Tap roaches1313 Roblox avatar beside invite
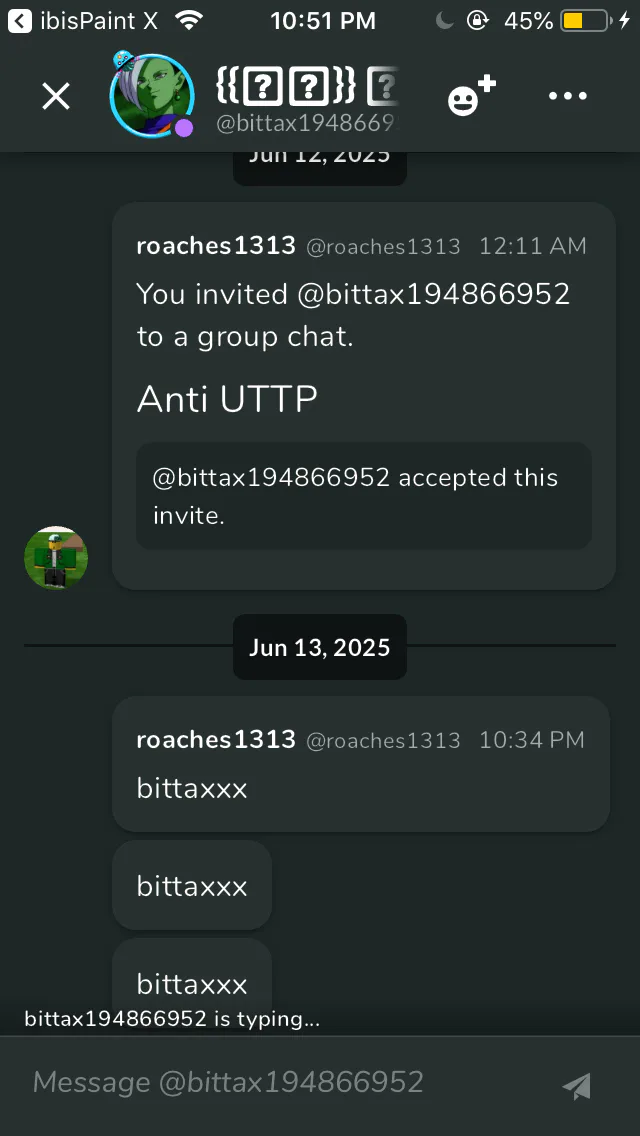Screen dimensions: 640x1136 56,557
